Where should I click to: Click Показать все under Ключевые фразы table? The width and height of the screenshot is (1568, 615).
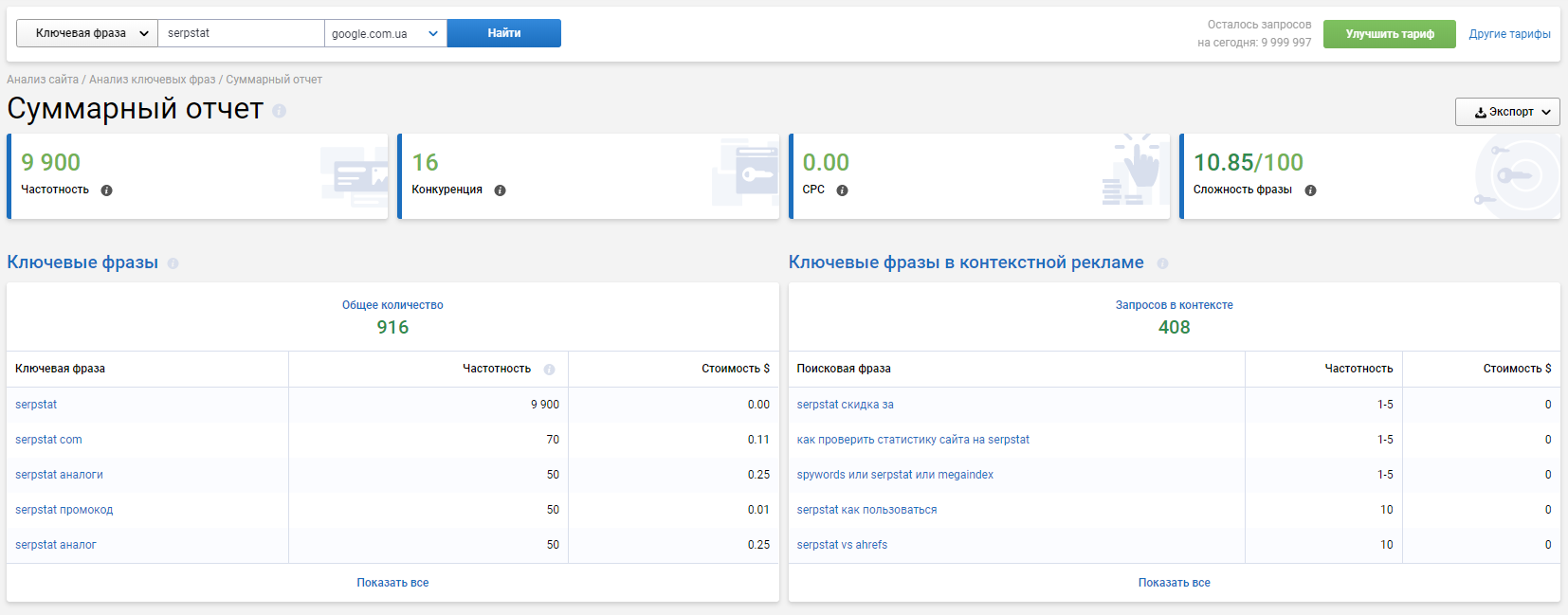392,583
